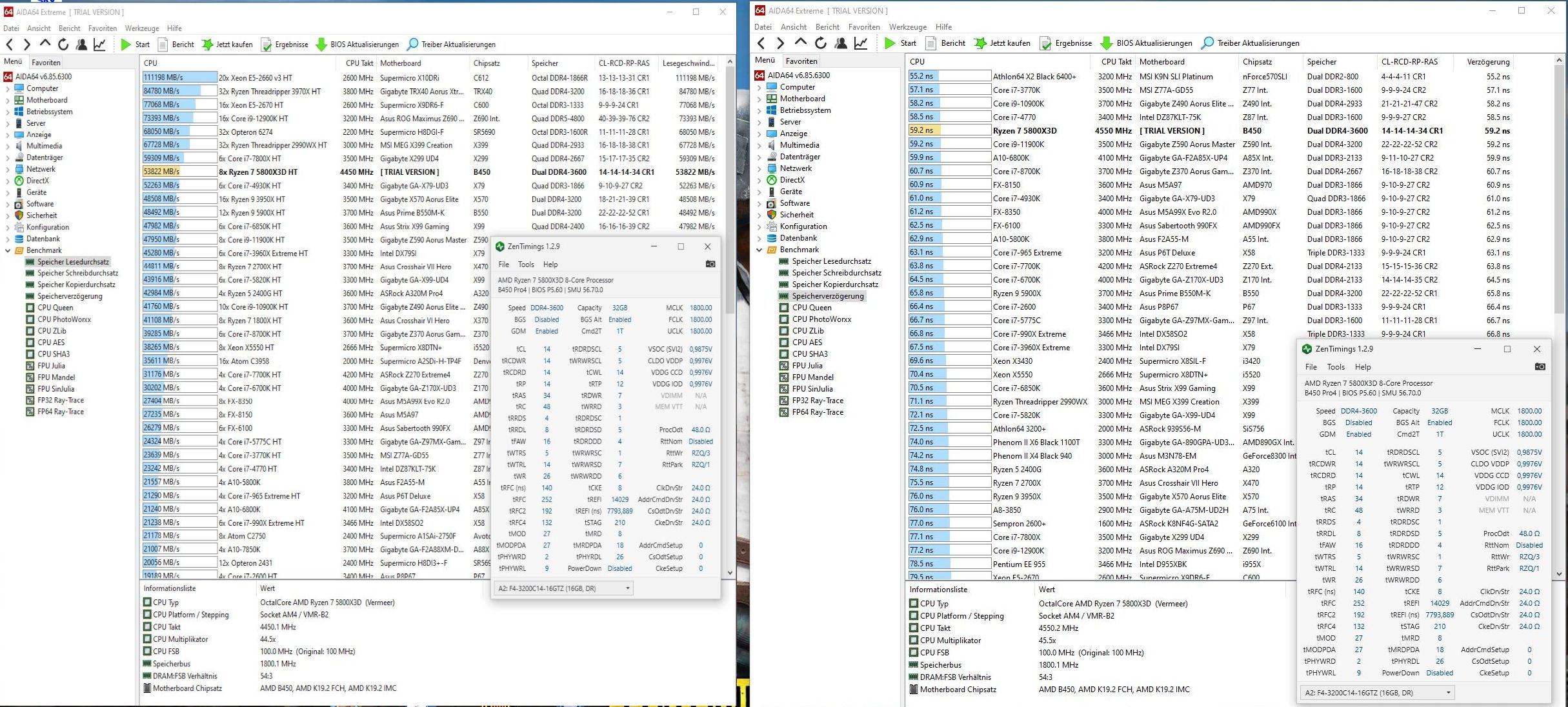Viewport: 1568px width, 707px height.
Task: Expand Betriebssystem node in left AIDA64 tree
Action: point(8,112)
